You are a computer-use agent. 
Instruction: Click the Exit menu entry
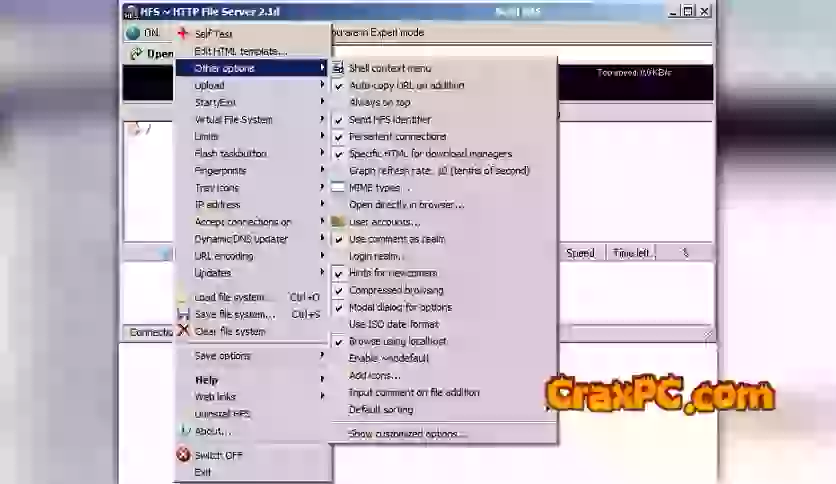click(203, 472)
